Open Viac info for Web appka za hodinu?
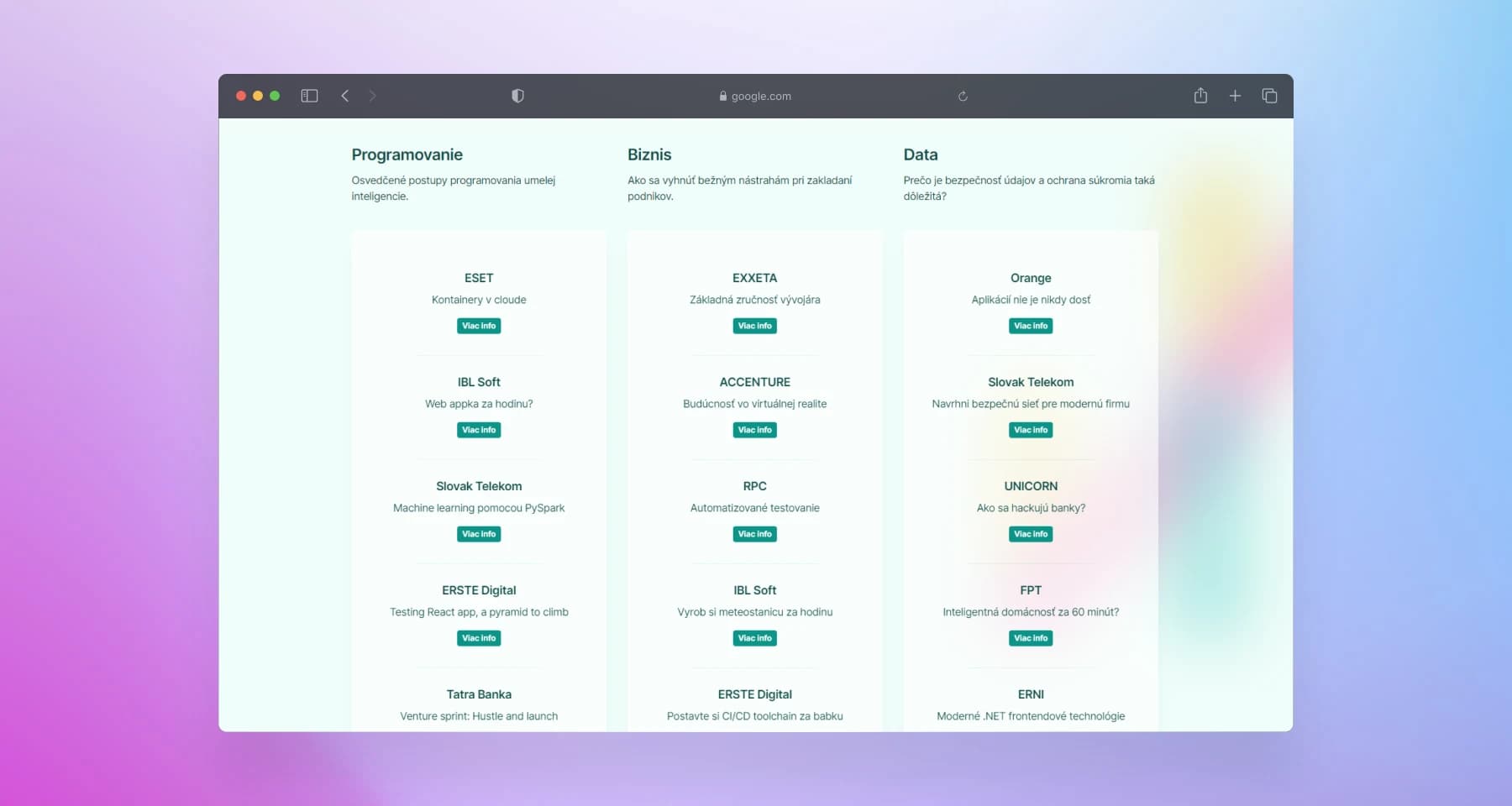The image size is (1512, 806). tap(479, 430)
